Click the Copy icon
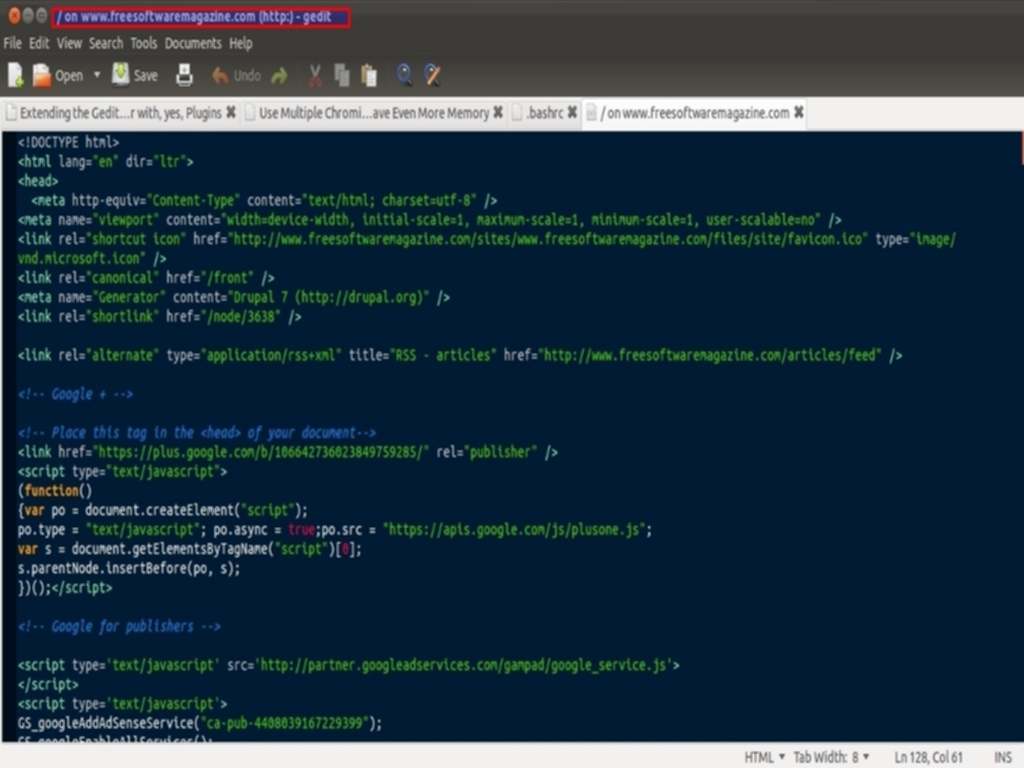The width and height of the screenshot is (1024, 768). tap(342, 76)
